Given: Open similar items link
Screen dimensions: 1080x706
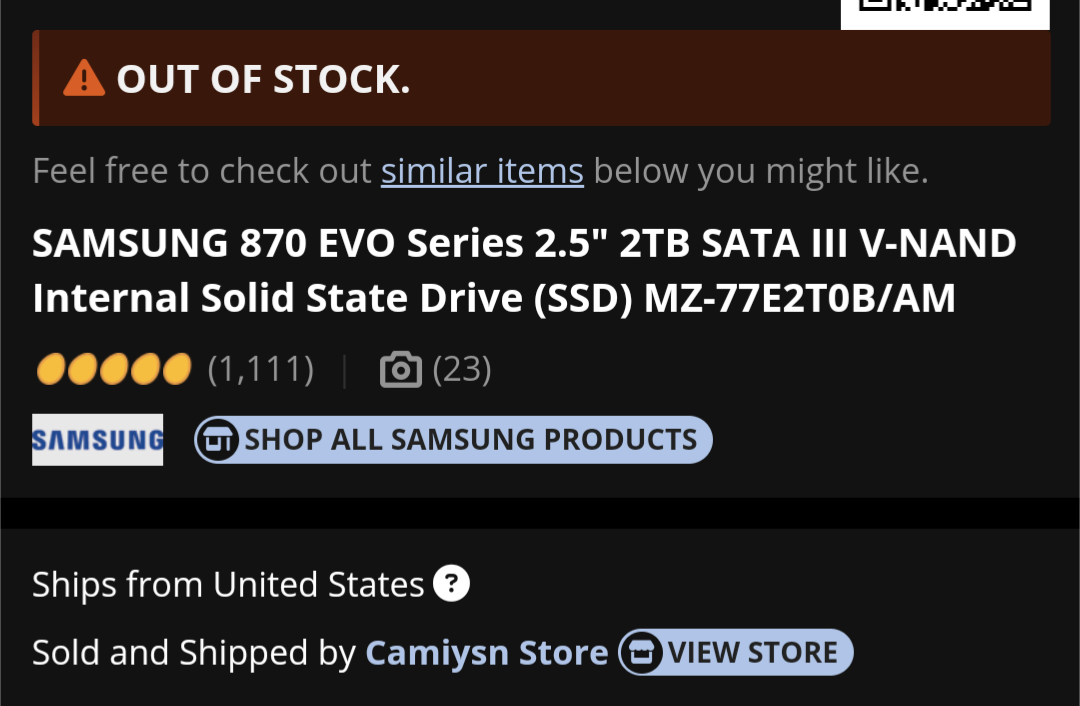Looking at the screenshot, I should click(482, 170).
